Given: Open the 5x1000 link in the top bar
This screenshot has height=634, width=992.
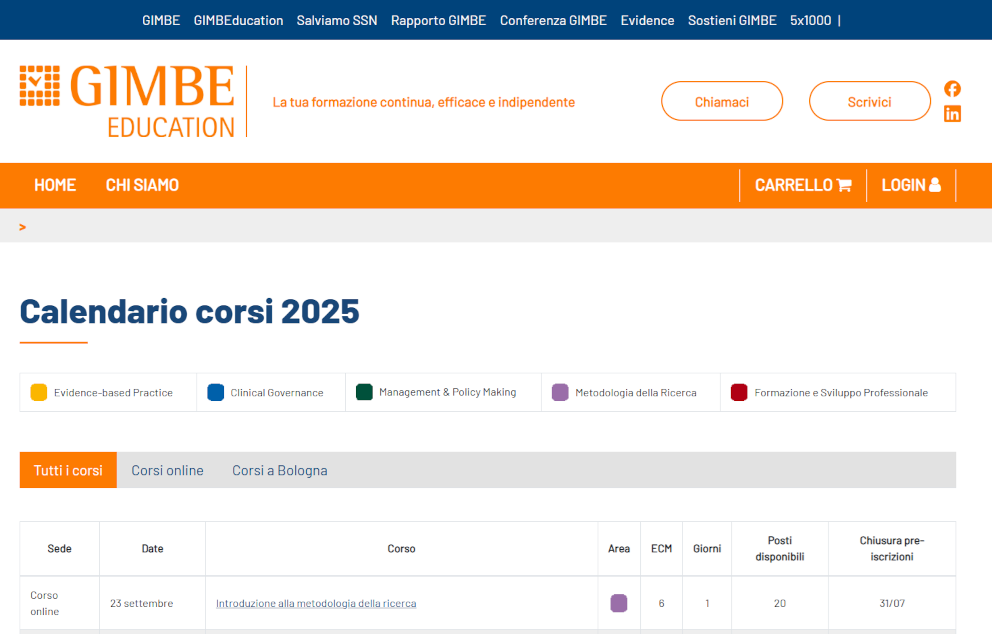Looking at the screenshot, I should coord(810,20).
